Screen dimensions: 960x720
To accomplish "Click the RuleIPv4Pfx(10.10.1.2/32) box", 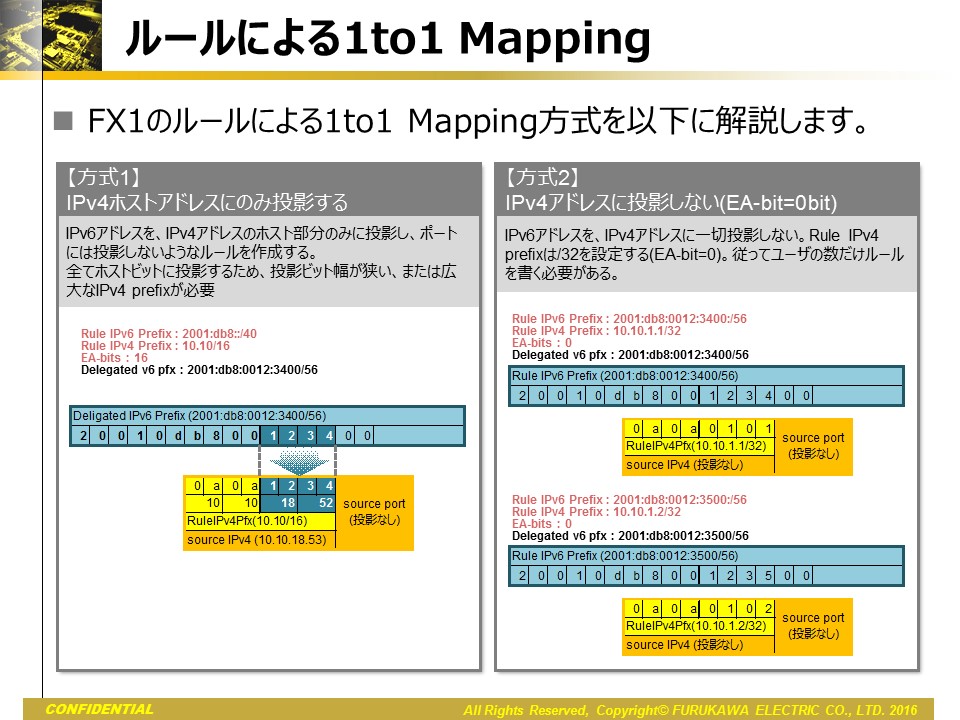I will (697, 626).
